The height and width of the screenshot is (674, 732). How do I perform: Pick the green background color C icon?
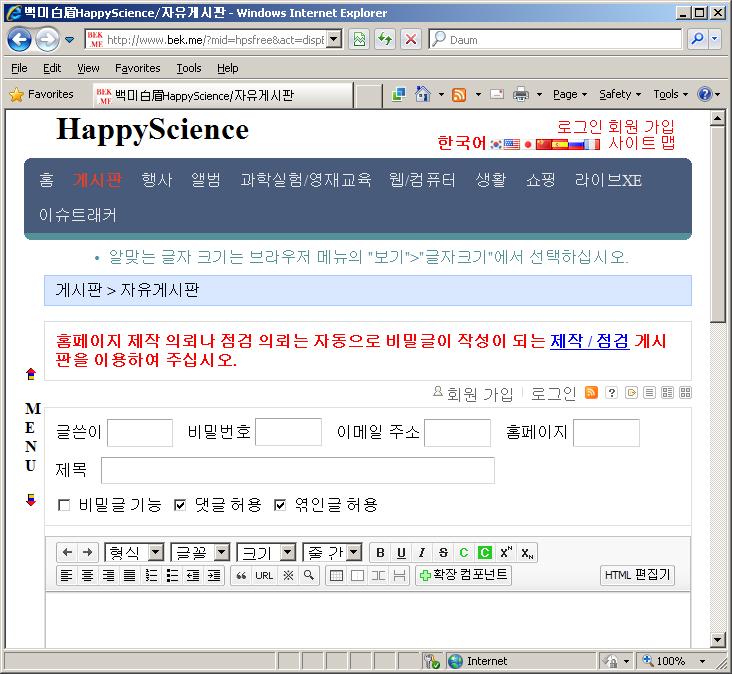pos(485,553)
